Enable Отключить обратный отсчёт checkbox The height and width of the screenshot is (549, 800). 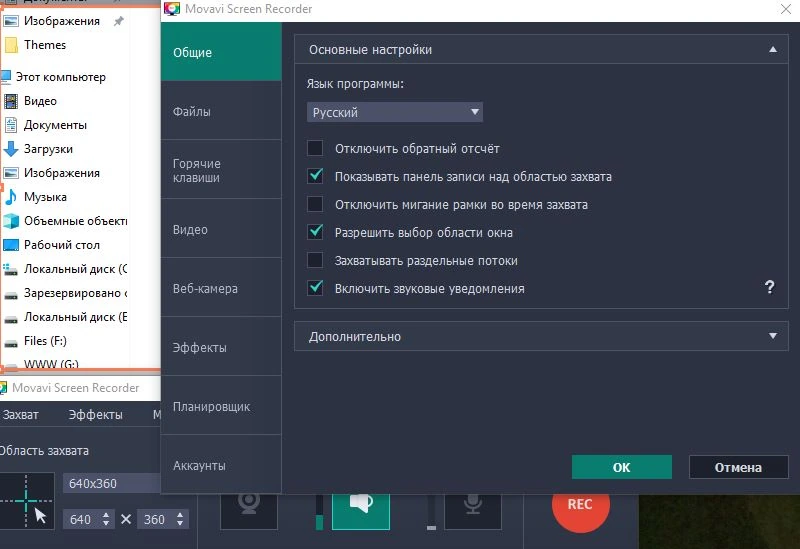point(315,148)
